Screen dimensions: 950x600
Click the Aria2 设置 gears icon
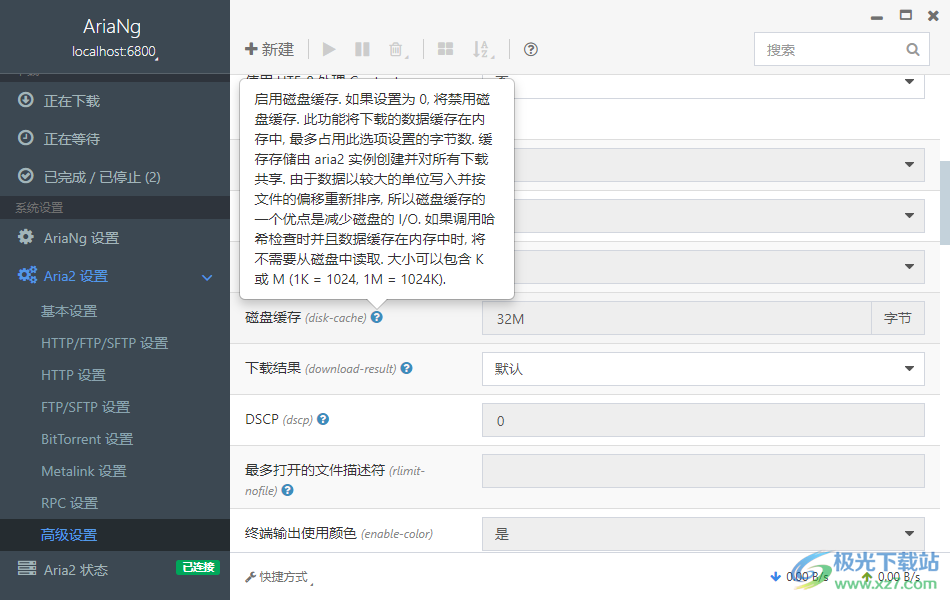click(x=27, y=275)
